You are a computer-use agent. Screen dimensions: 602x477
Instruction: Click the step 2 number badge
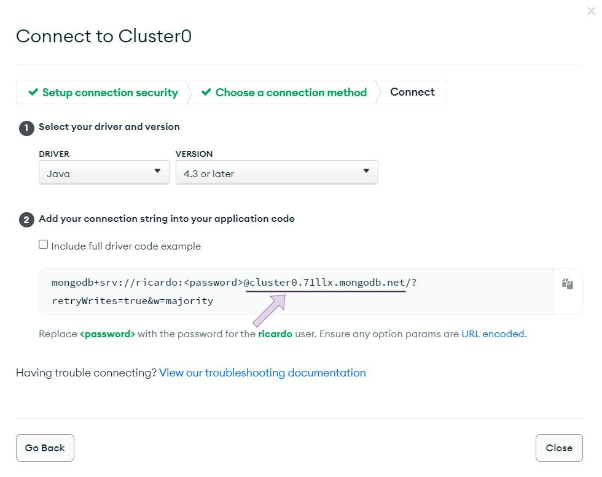27,219
